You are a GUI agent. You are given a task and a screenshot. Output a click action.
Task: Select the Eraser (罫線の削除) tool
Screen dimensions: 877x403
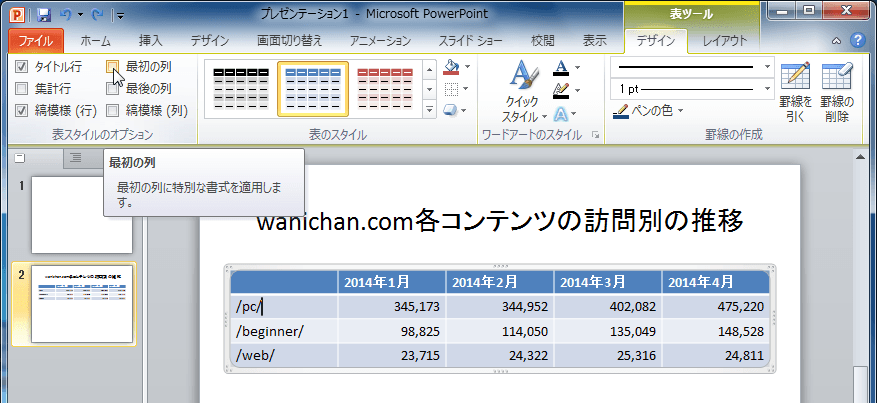(837, 91)
